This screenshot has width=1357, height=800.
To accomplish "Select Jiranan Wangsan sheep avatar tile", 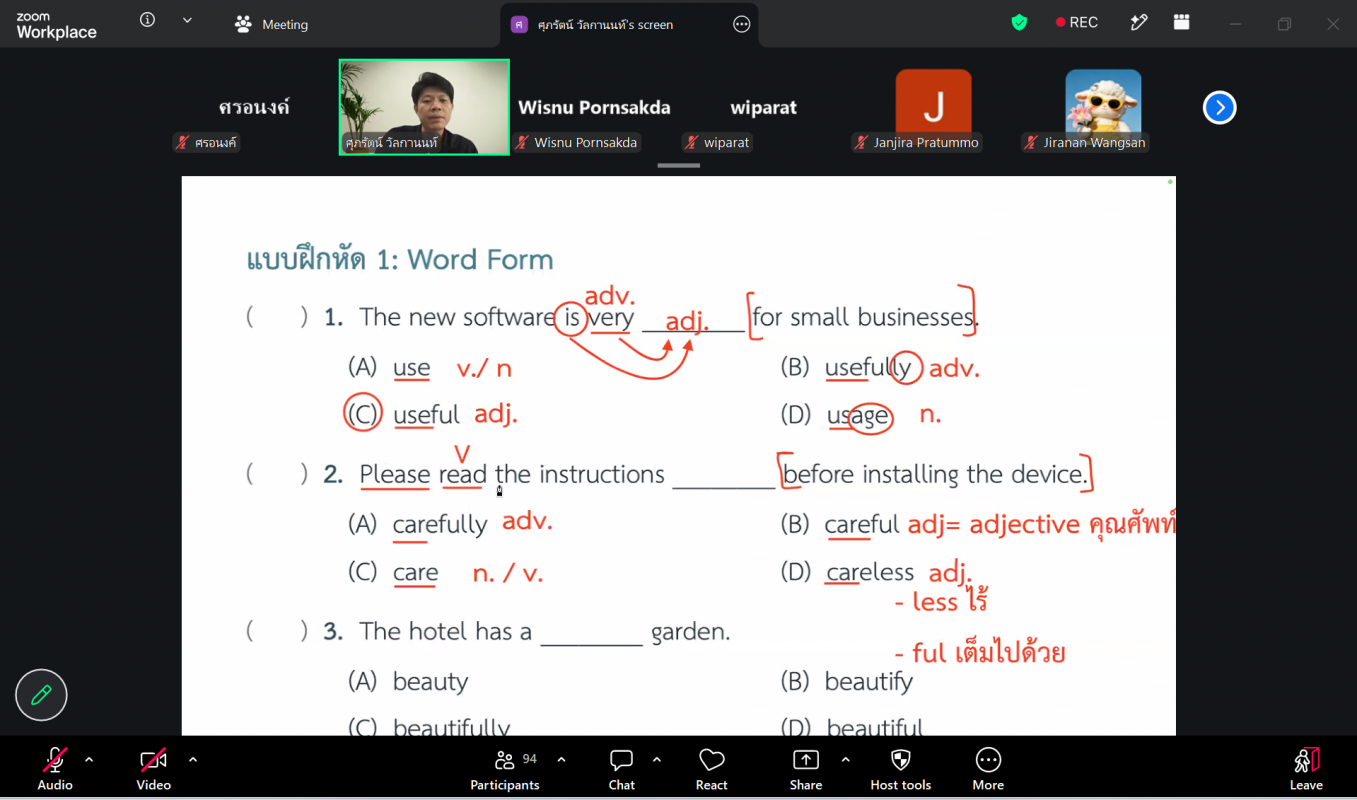I will 1103,107.
